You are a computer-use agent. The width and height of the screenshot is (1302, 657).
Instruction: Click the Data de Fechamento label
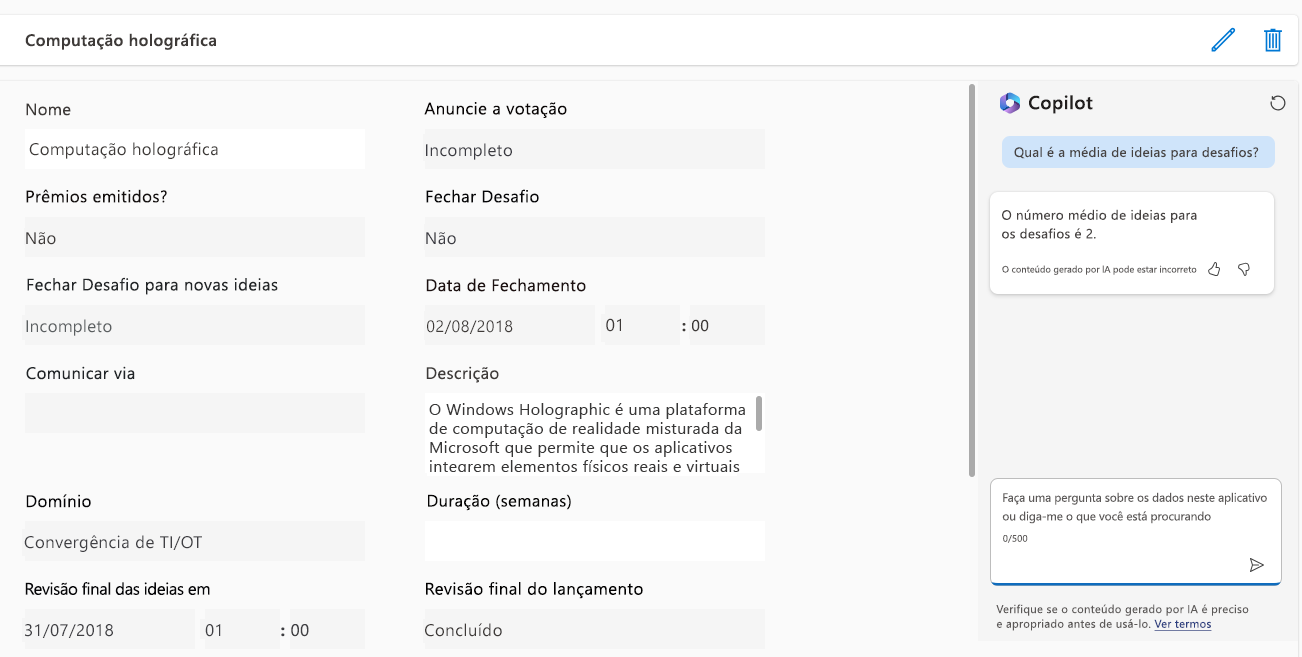[x=505, y=286]
